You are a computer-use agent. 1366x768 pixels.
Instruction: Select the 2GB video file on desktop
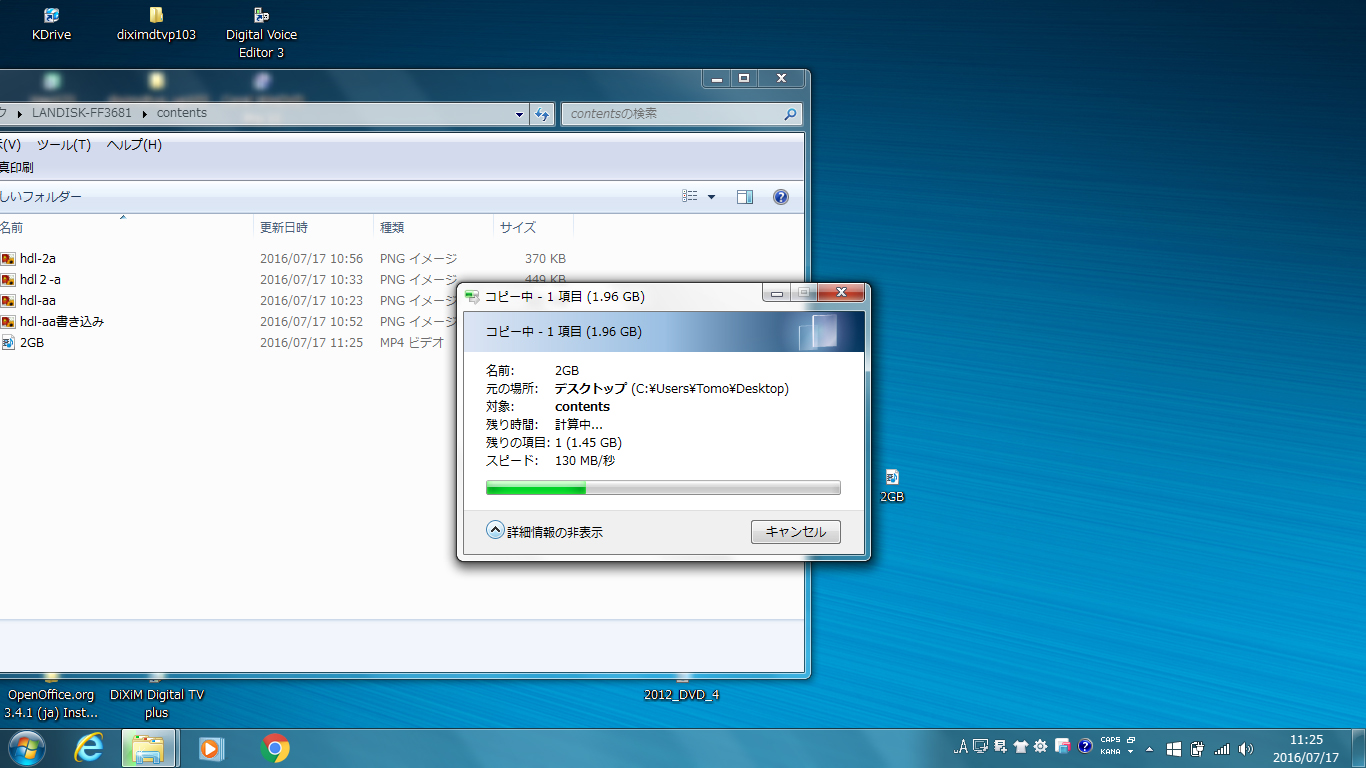(x=892, y=486)
